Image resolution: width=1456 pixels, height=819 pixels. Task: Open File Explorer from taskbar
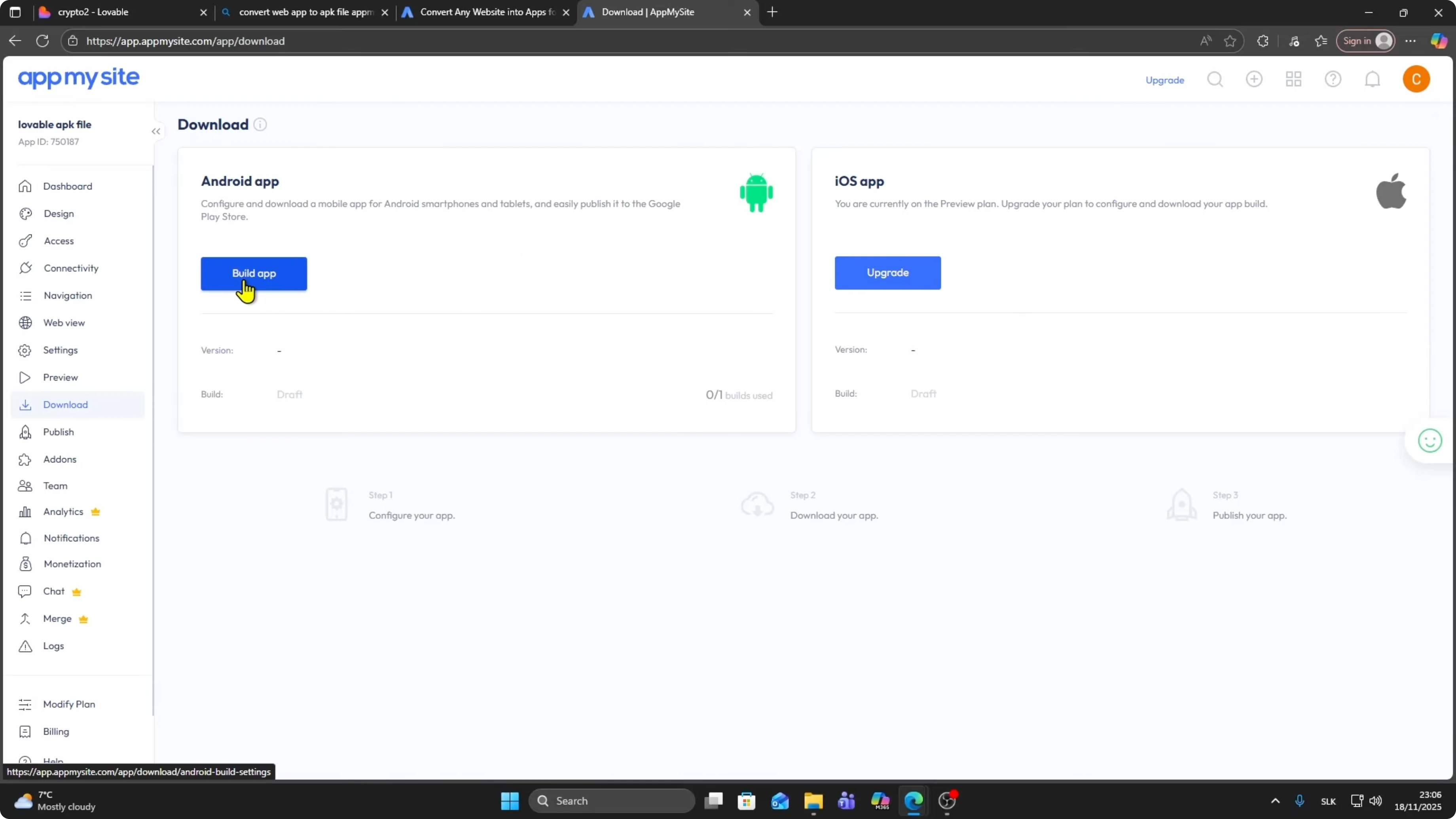click(813, 801)
